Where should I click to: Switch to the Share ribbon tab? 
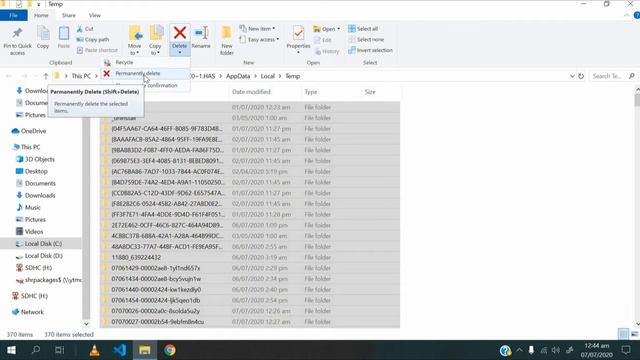(69, 16)
